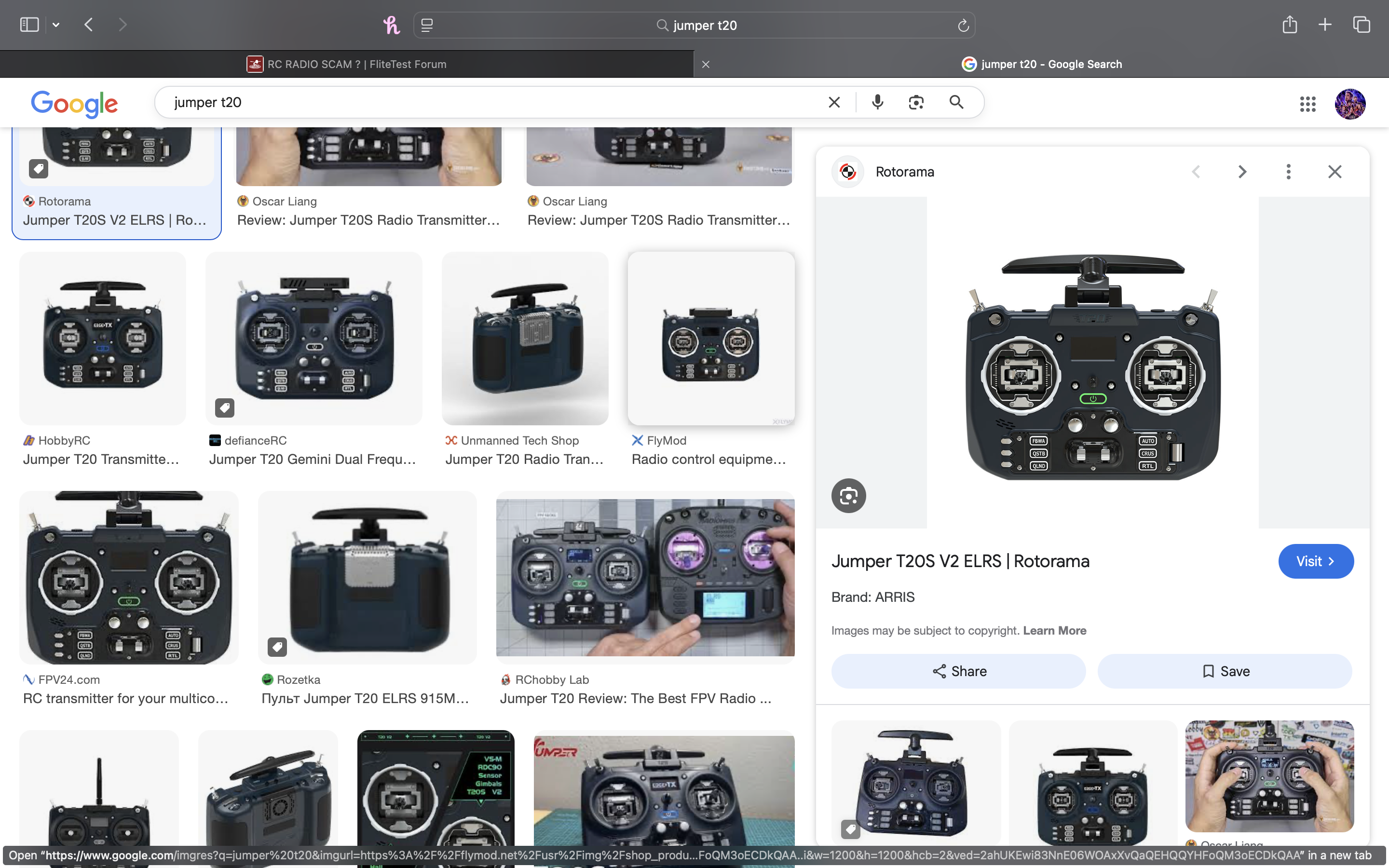Reload the page from the address bar
1389x868 pixels.
963,25
